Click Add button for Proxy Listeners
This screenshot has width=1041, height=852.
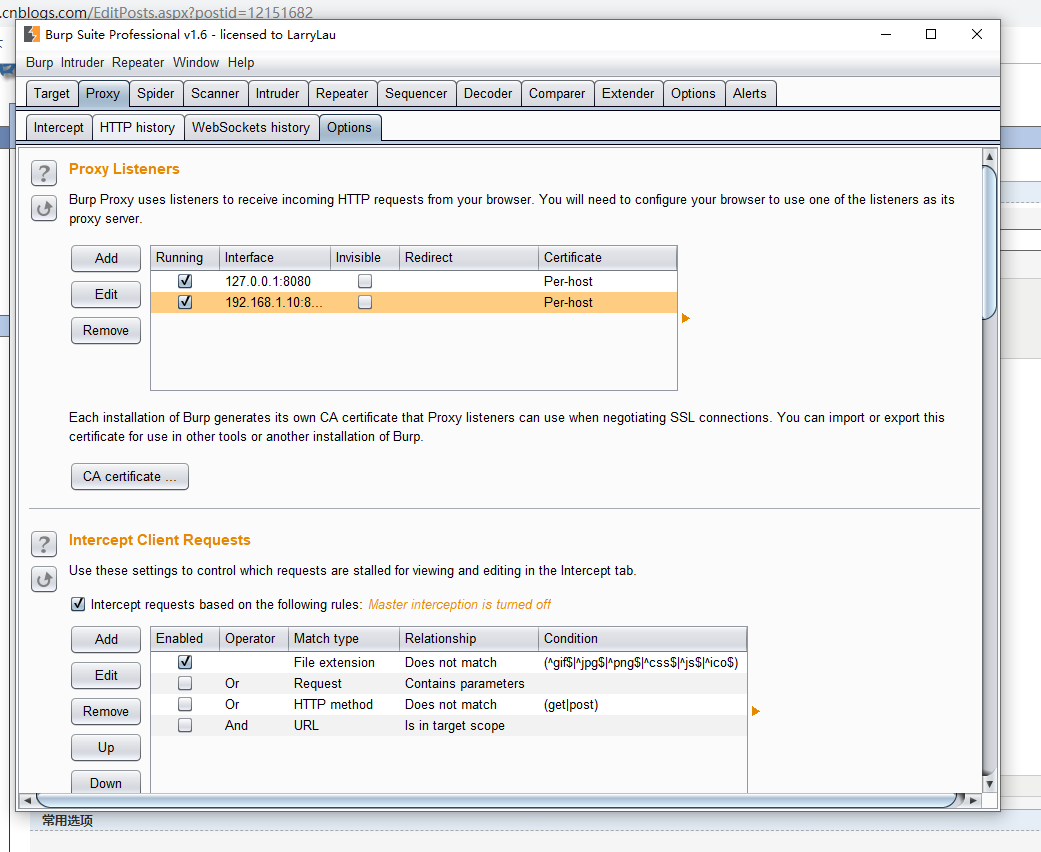(x=106, y=258)
